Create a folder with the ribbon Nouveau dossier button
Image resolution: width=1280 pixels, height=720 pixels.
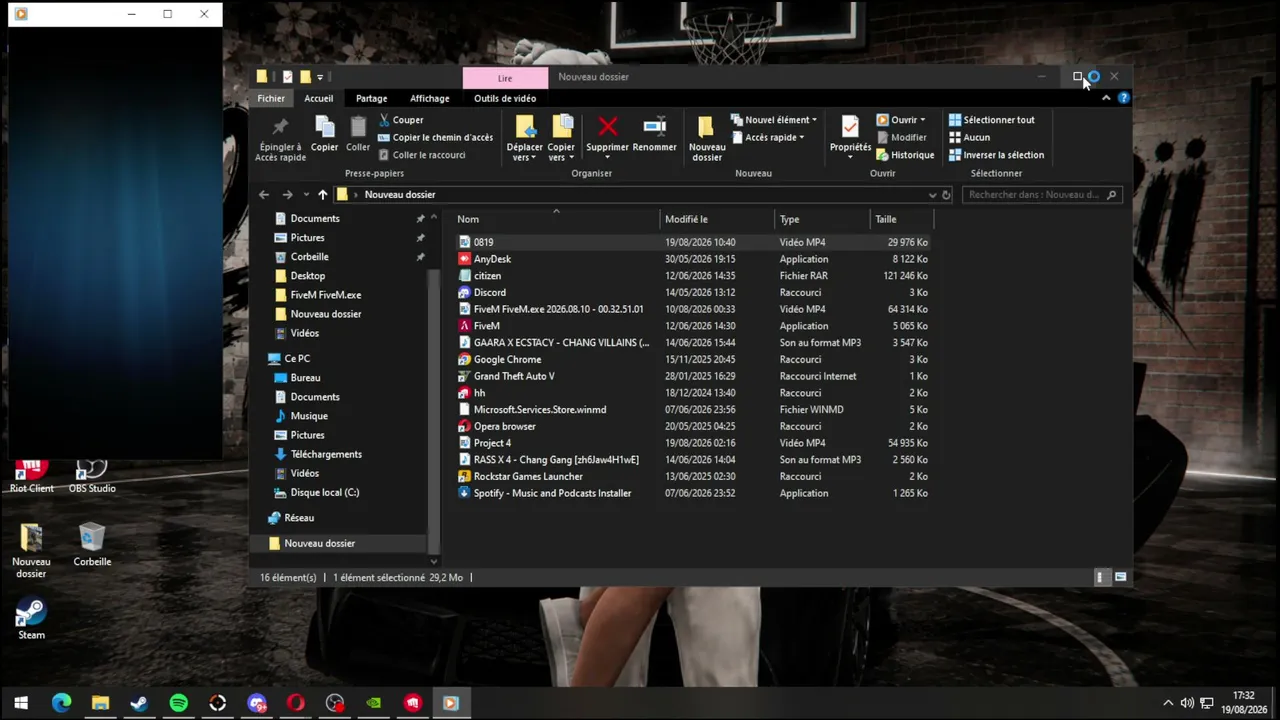(706, 139)
